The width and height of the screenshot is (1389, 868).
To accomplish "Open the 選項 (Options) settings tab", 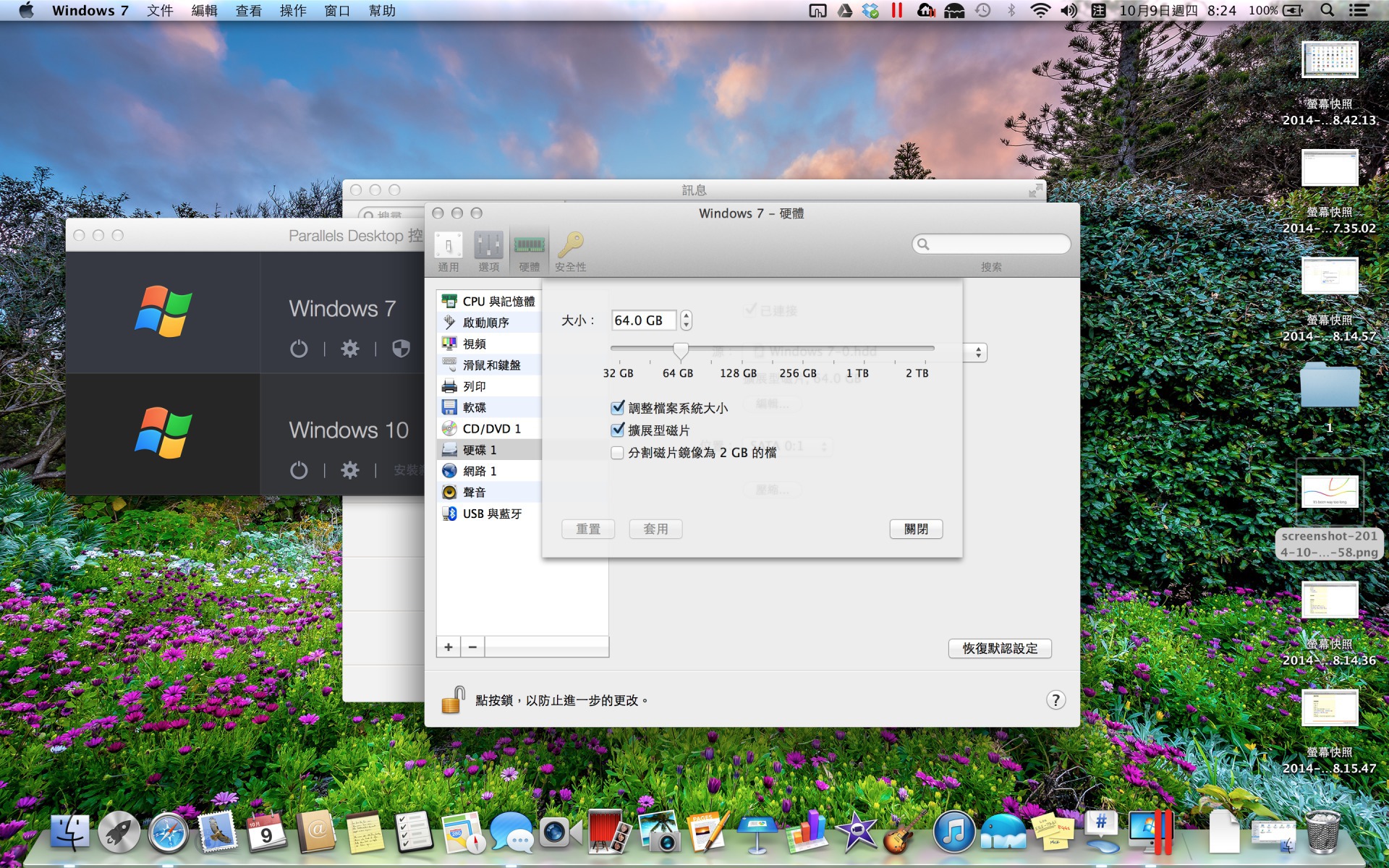I will tap(489, 251).
